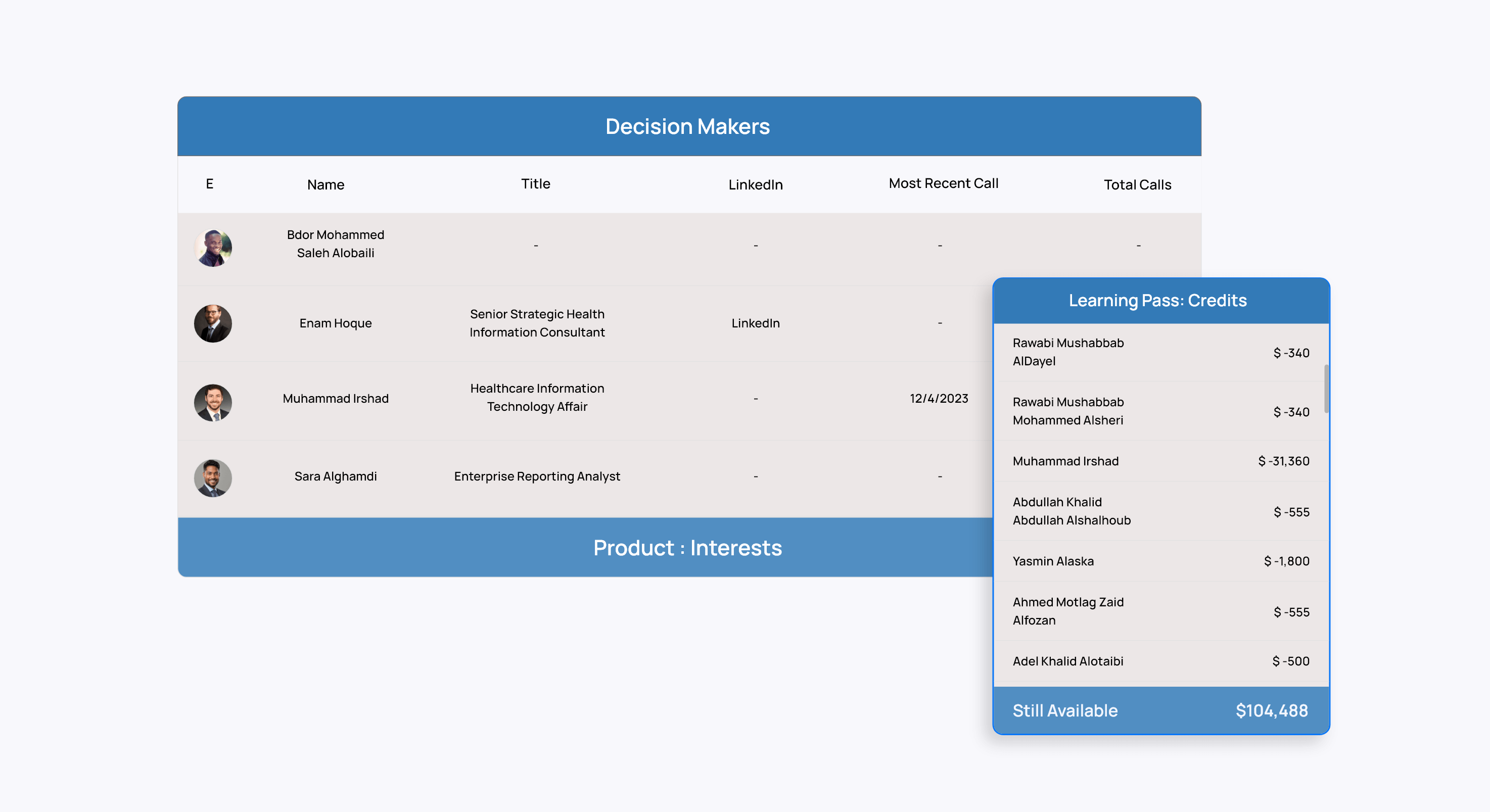Open the Learning Pass: Credits header
Viewport: 1490px width, 812px height.
pyautogui.click(x=1158, y=300)
